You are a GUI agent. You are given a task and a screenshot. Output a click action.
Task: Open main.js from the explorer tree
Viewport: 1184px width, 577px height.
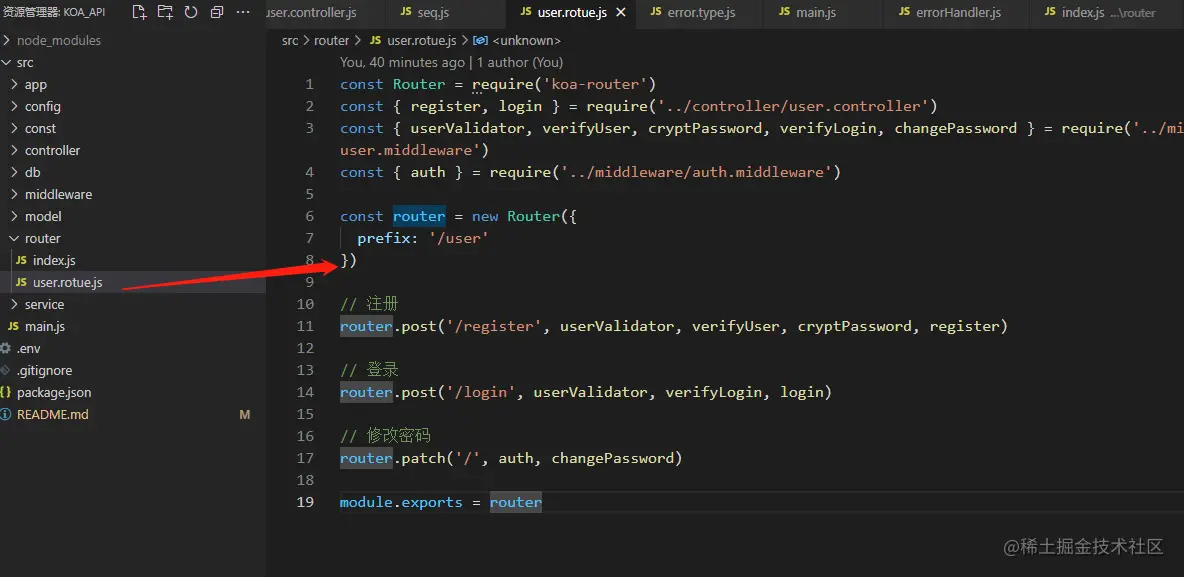[133, 326]
